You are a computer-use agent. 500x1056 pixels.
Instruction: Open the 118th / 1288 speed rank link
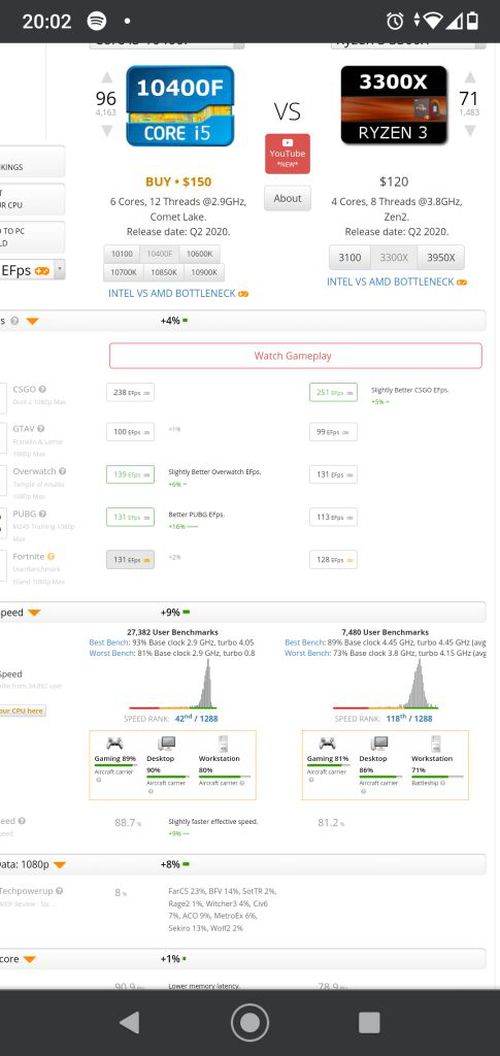pyautogui.click(x=409, y=719)
